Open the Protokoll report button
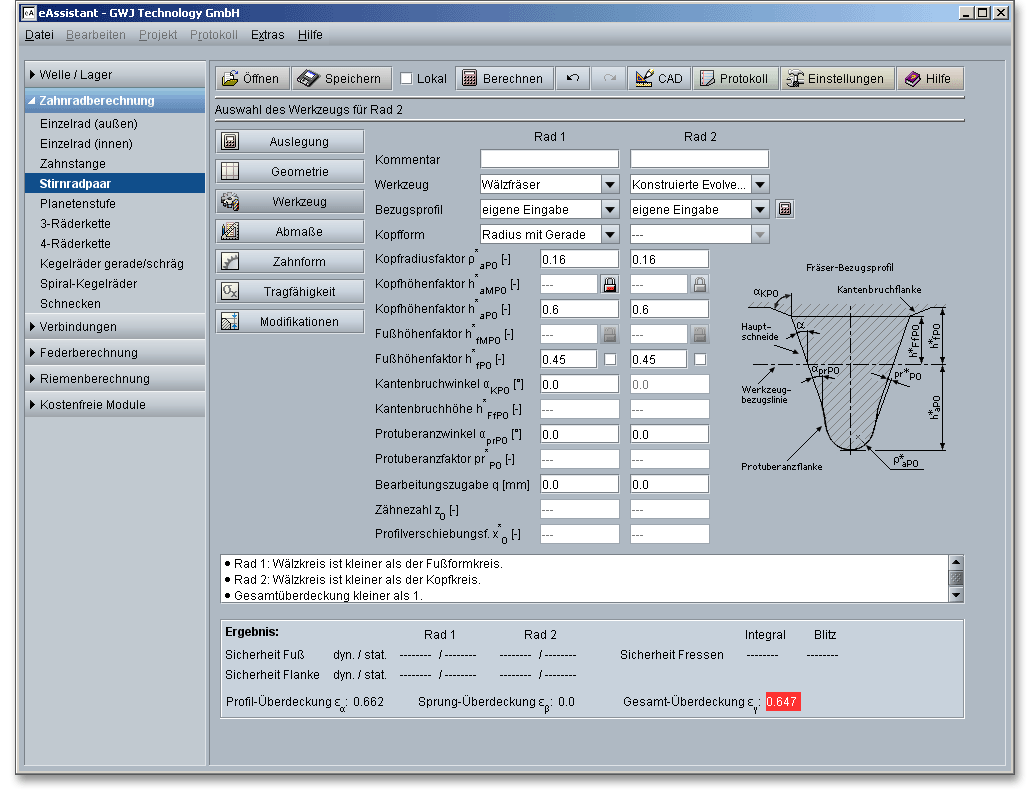The image size is (1030, 790). pos(735,79)
